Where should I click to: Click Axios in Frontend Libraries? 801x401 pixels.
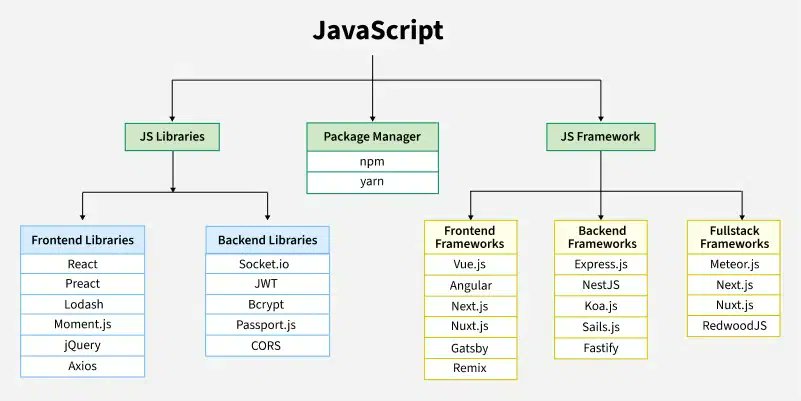pos(83,366)
